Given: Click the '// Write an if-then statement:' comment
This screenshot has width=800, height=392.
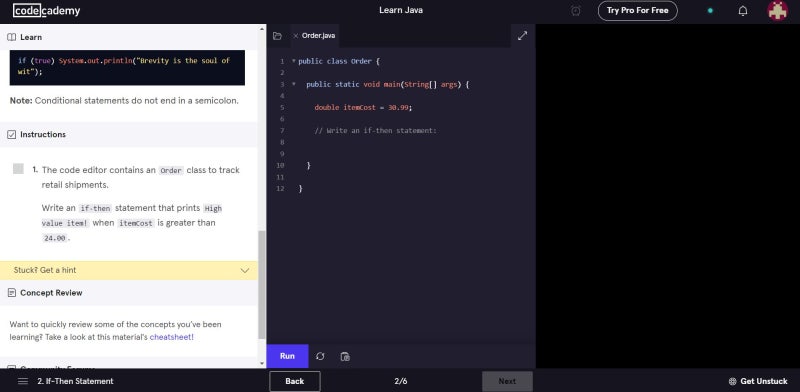Looking at the screenshot, I should (x=376, y=131).
